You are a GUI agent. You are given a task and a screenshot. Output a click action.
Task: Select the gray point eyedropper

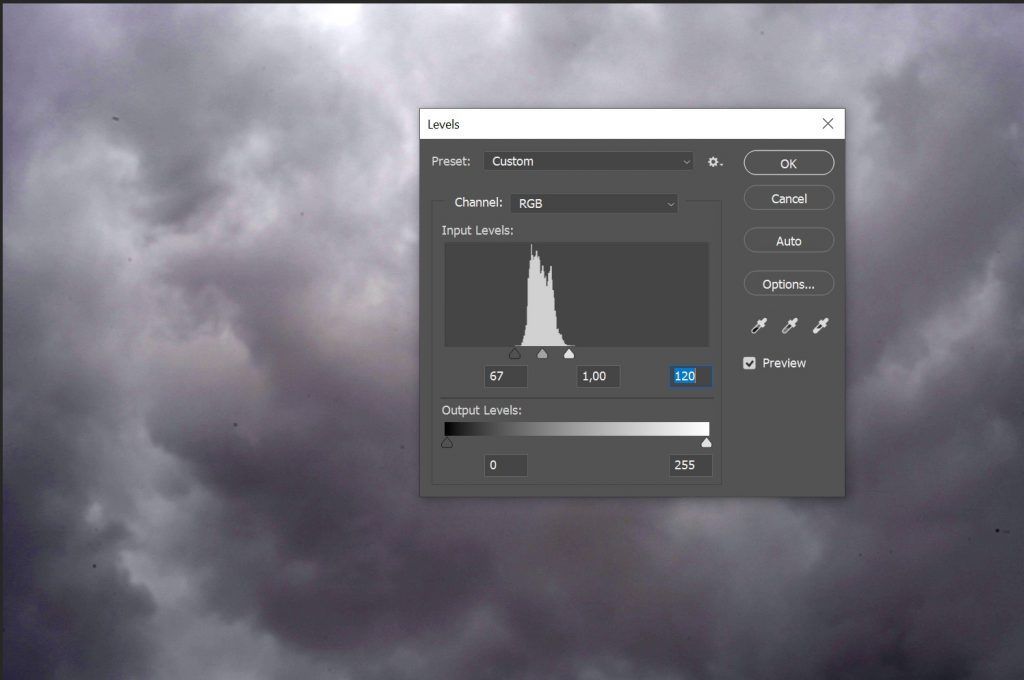click(790, 325)
